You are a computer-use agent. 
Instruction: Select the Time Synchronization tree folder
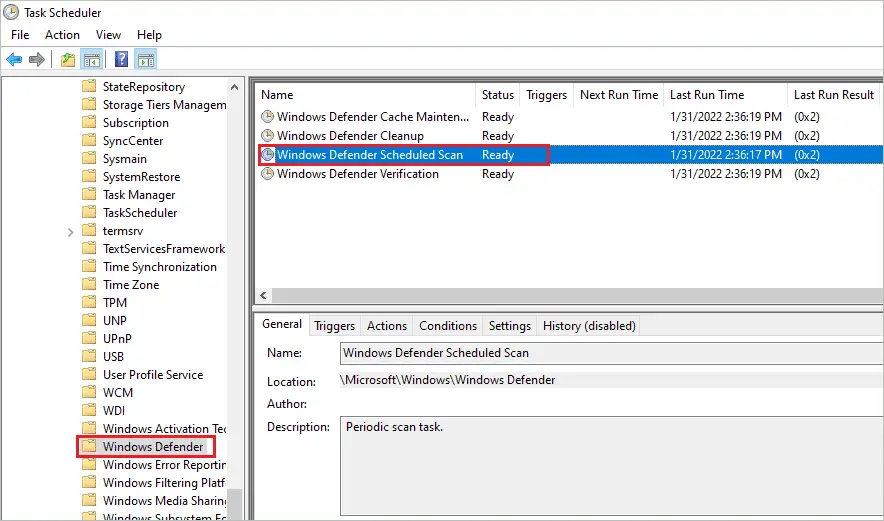[x=160, y=267]
